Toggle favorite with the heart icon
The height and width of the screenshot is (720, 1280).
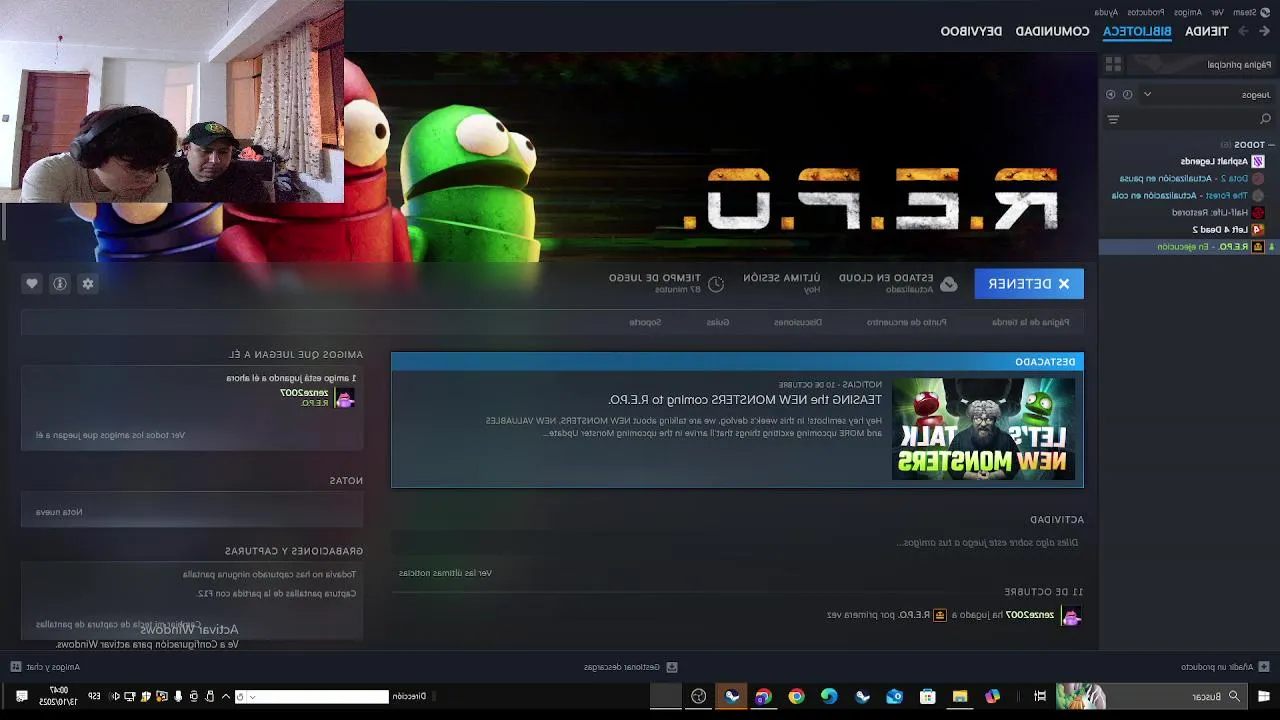point(32,284)
